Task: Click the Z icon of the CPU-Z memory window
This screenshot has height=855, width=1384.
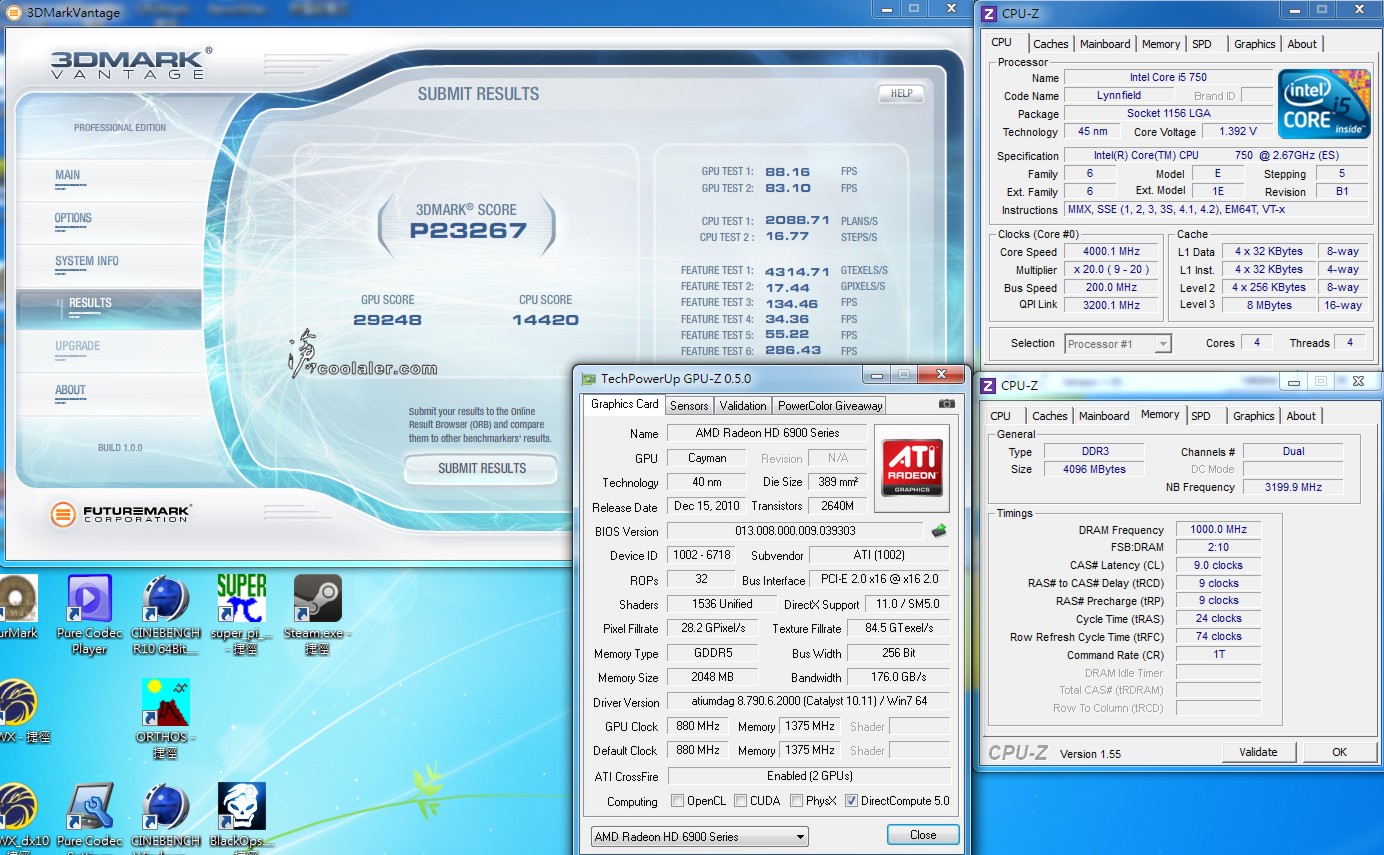Action: (988, 385)
